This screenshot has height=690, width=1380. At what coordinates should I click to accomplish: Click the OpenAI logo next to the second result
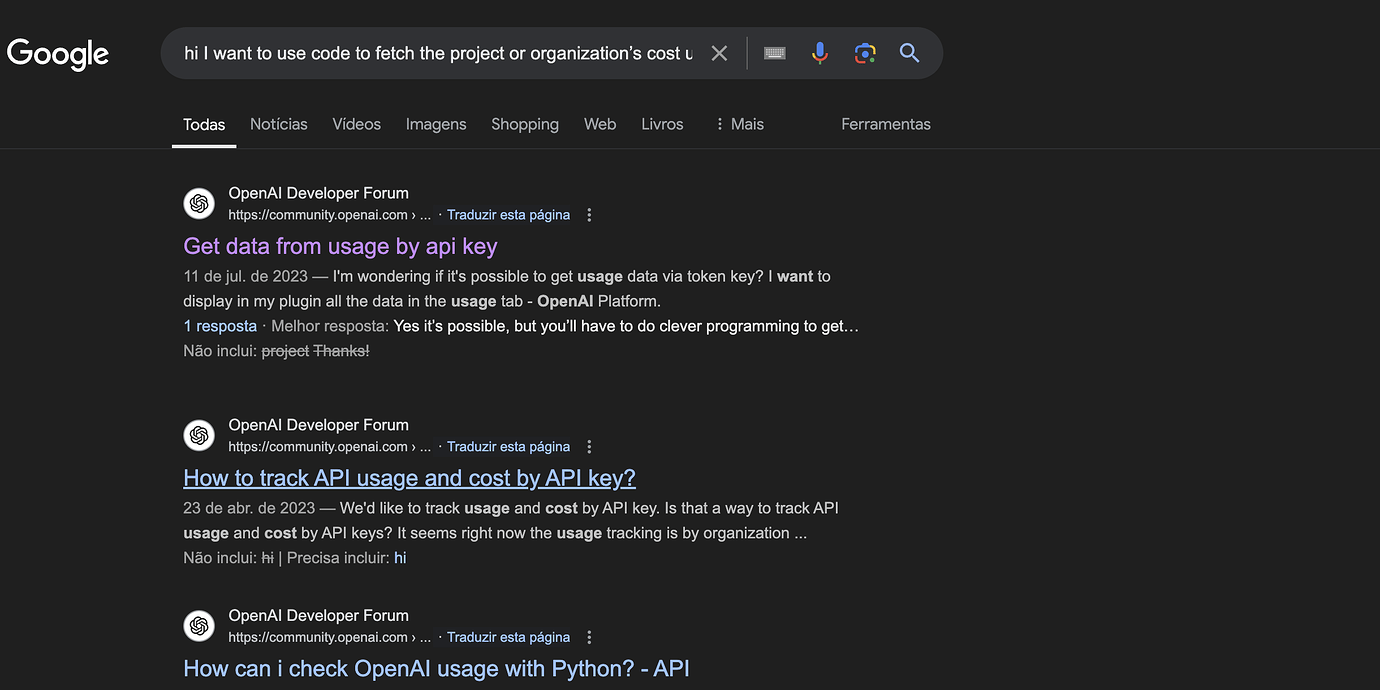[x=199, y=435]
